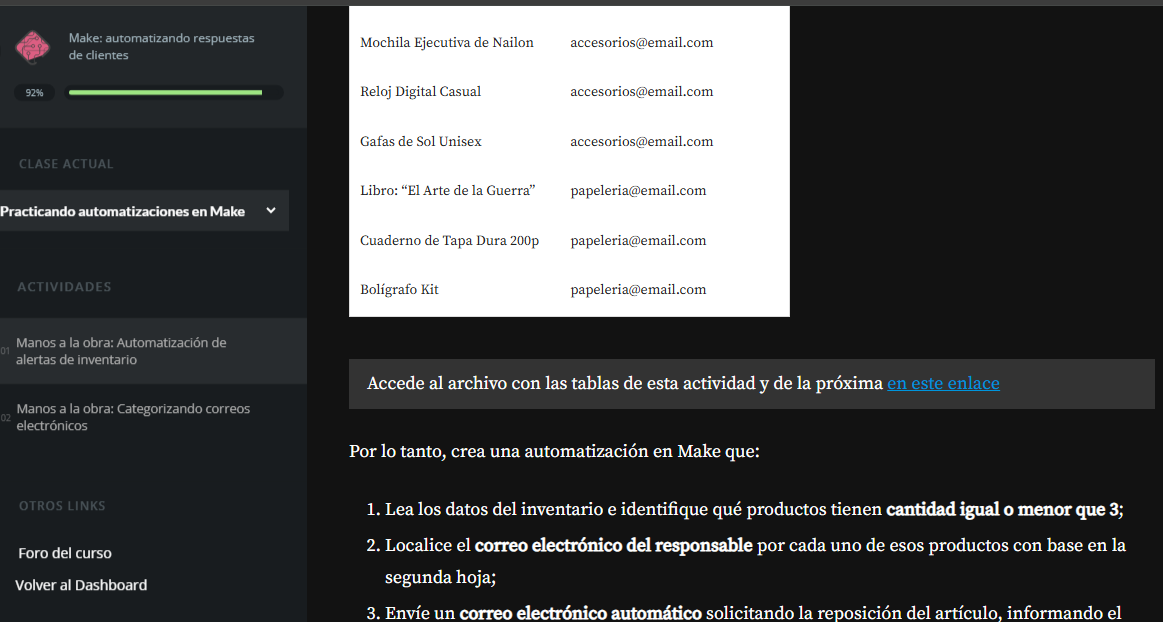Expand the chevron next to the current class name
1163x622 pixels.
[270, 210]
